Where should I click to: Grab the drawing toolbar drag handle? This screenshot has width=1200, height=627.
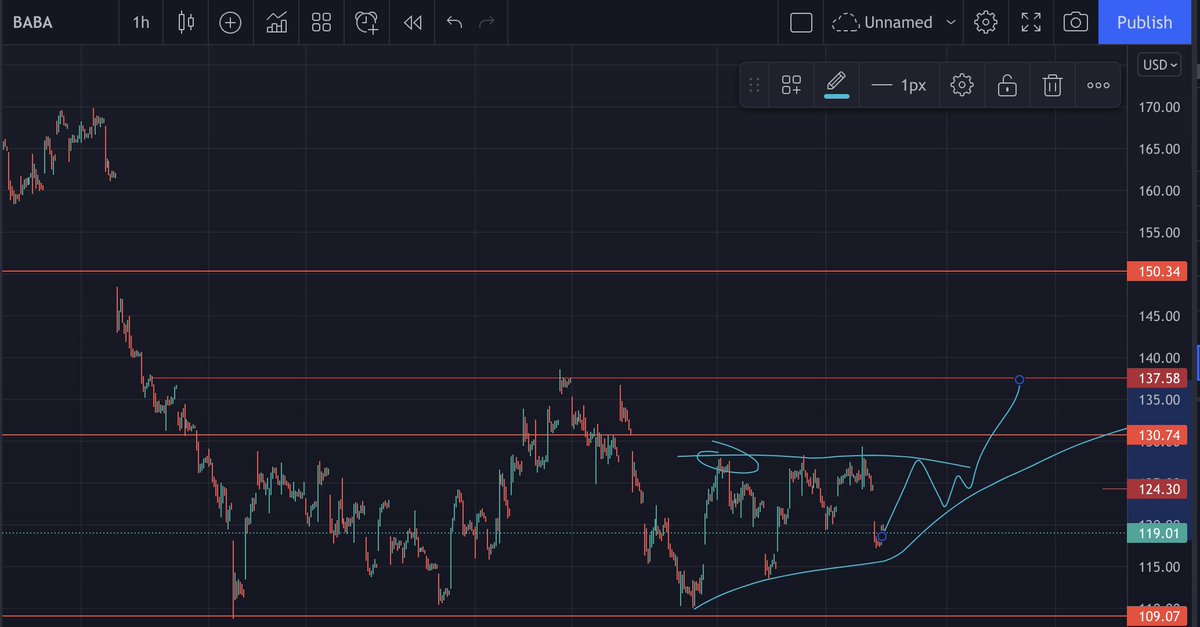point(754,85)
